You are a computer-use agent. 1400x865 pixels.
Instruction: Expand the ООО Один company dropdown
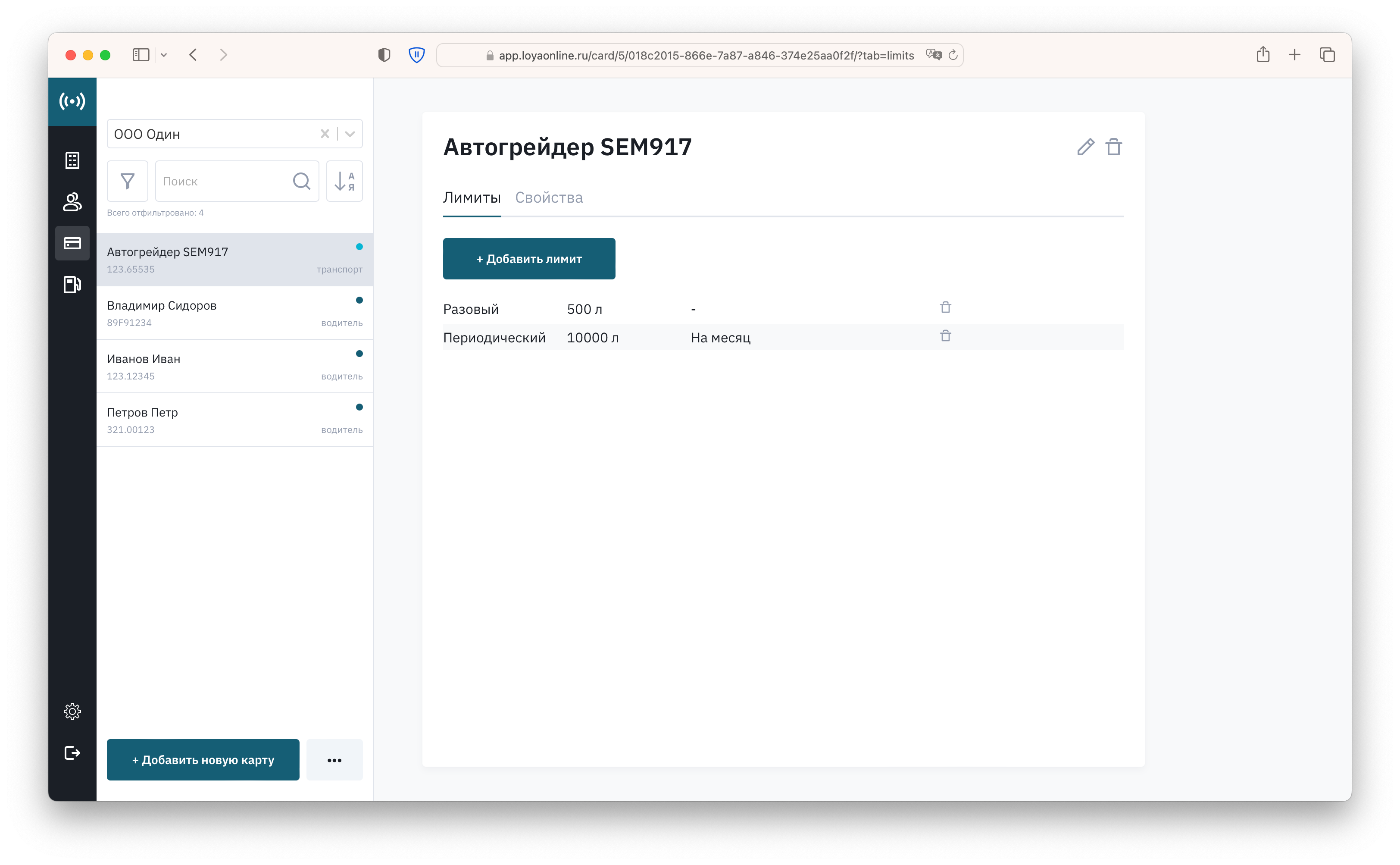pos(350,134)
